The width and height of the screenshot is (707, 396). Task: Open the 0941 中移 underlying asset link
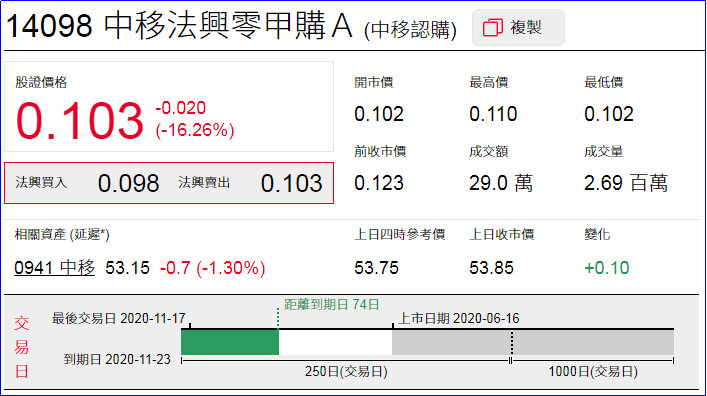tap(55, 267)
